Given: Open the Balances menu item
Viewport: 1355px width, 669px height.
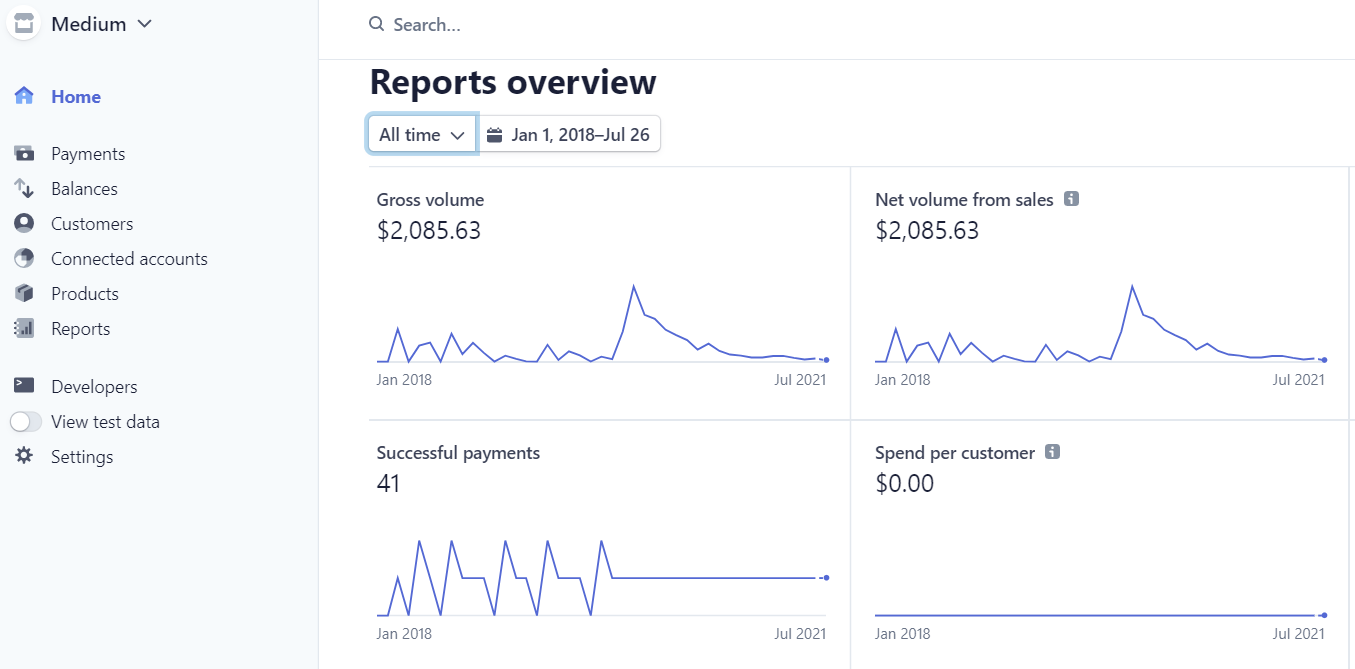Looking at the screenshot, I should [84, 189].
